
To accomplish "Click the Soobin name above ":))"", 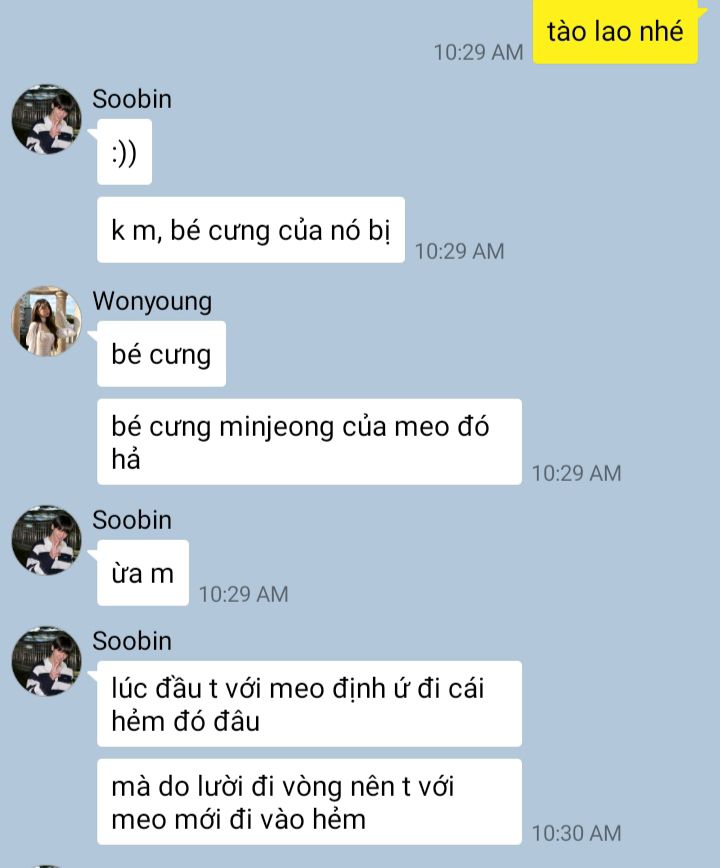I will coord(132,99).
